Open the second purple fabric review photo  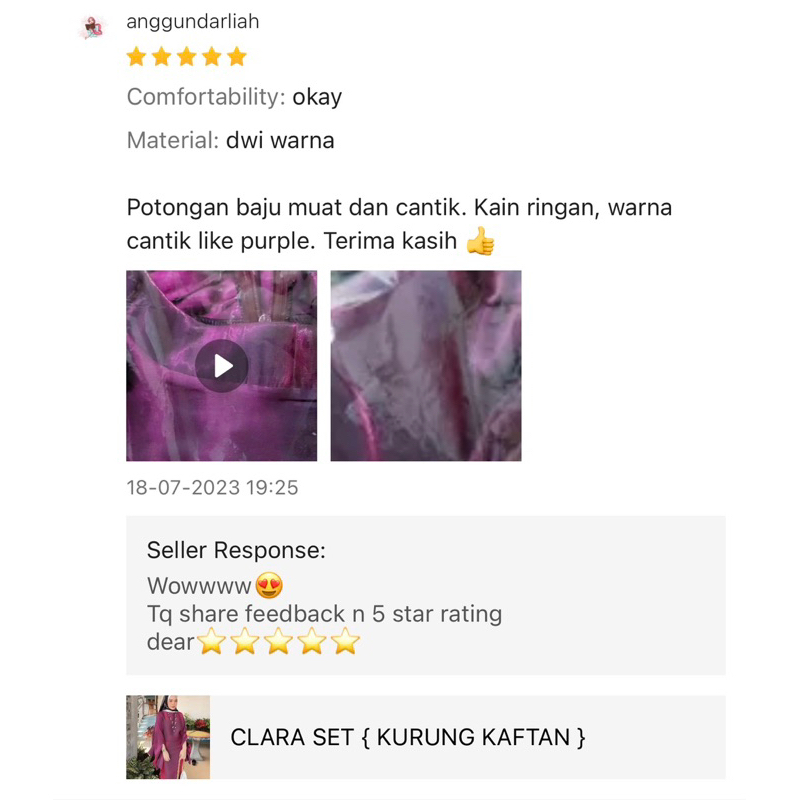click(x=426, y=366)
